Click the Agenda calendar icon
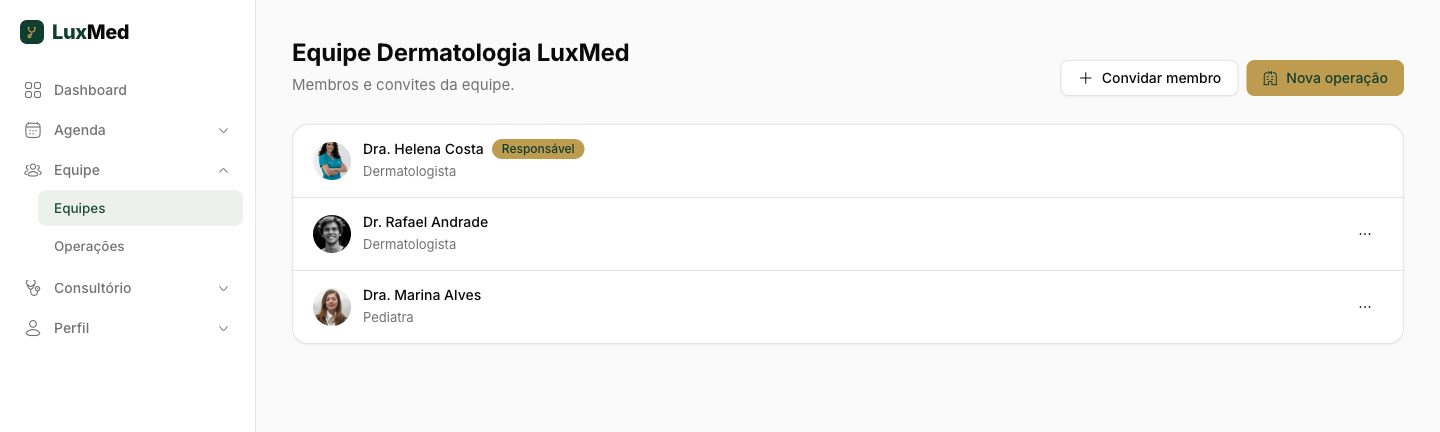 (x=33, y=130)
